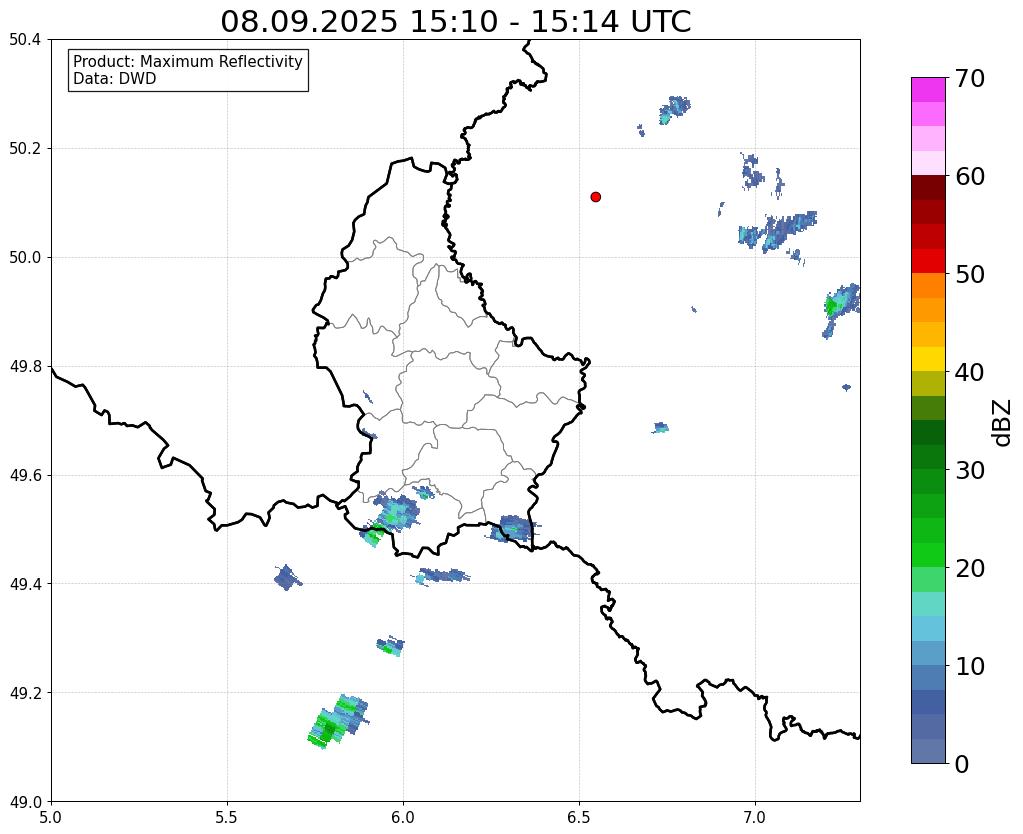Screen dimensions: 1023x834
Task: Click longitude axis label 7.0
Action: [756, 817]
